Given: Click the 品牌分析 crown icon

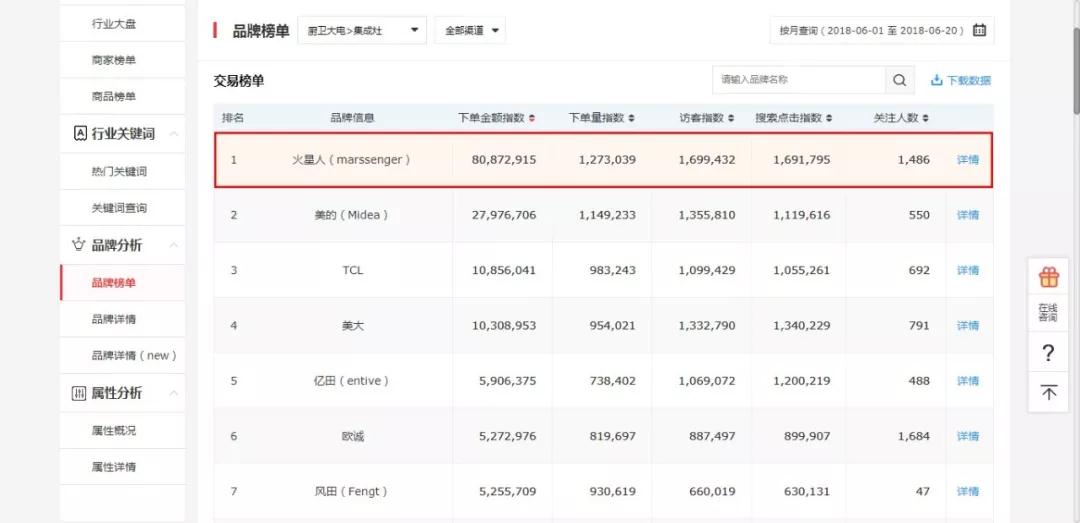Looking at the screenshot, I should [x=79, y=245].
